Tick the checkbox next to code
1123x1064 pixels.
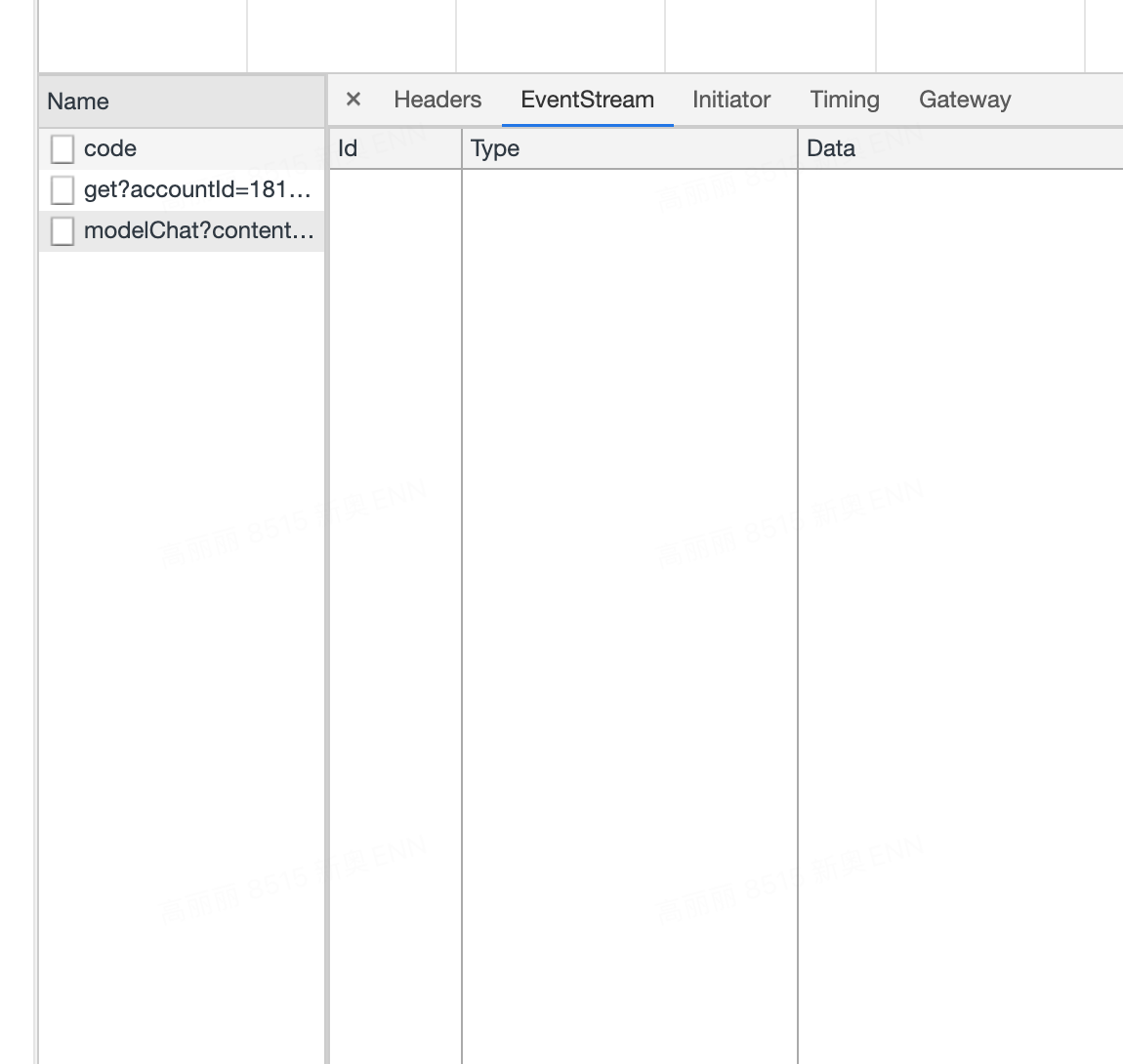(x=62, y=149)
